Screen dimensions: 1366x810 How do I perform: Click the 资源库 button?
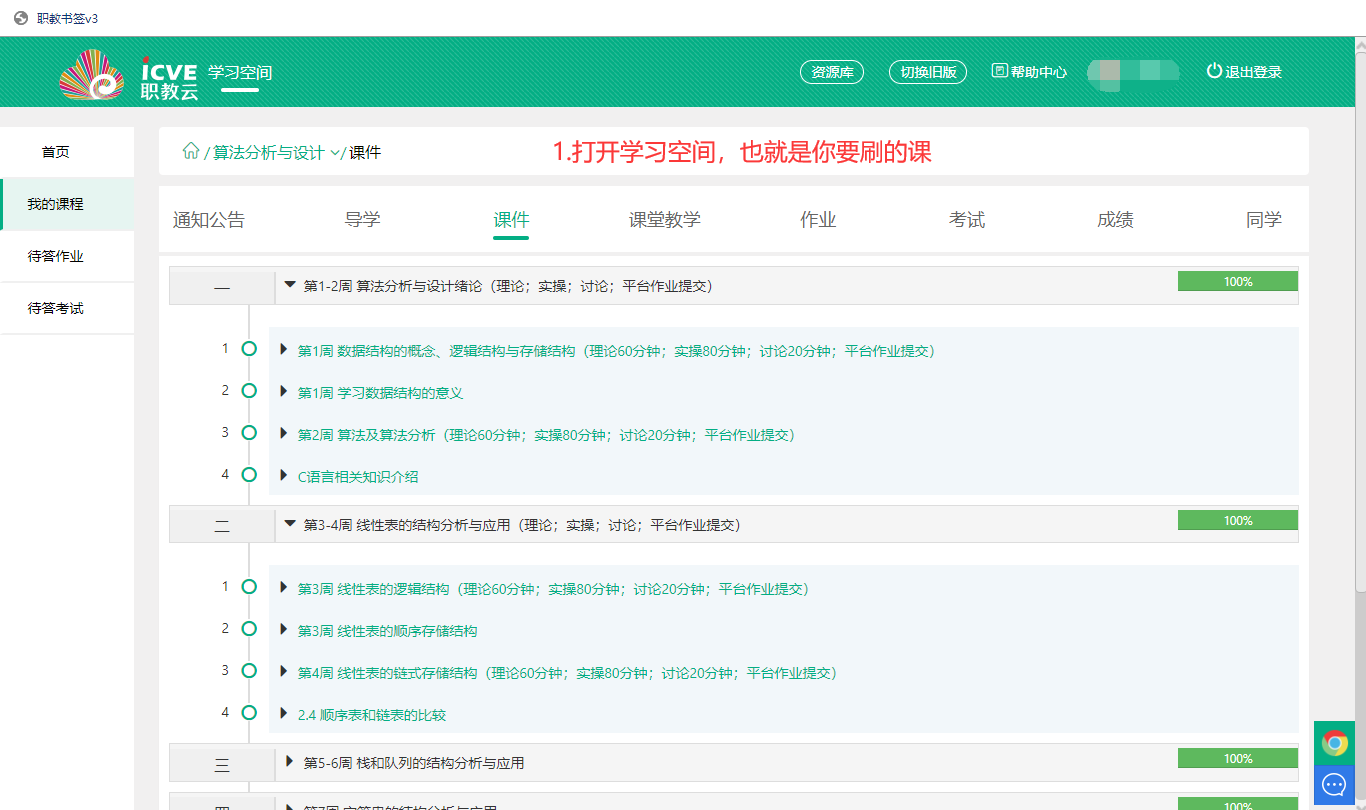click(832, 72)
